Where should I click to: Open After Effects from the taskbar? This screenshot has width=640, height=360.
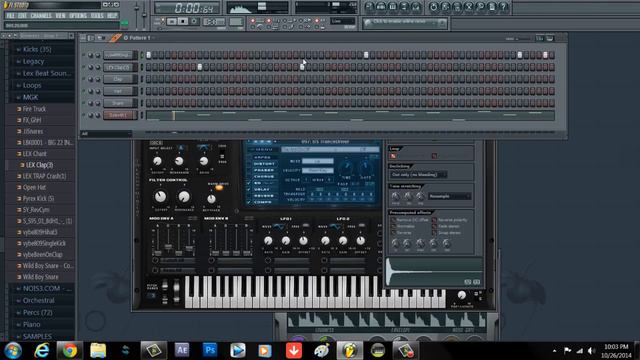point(182,350)
